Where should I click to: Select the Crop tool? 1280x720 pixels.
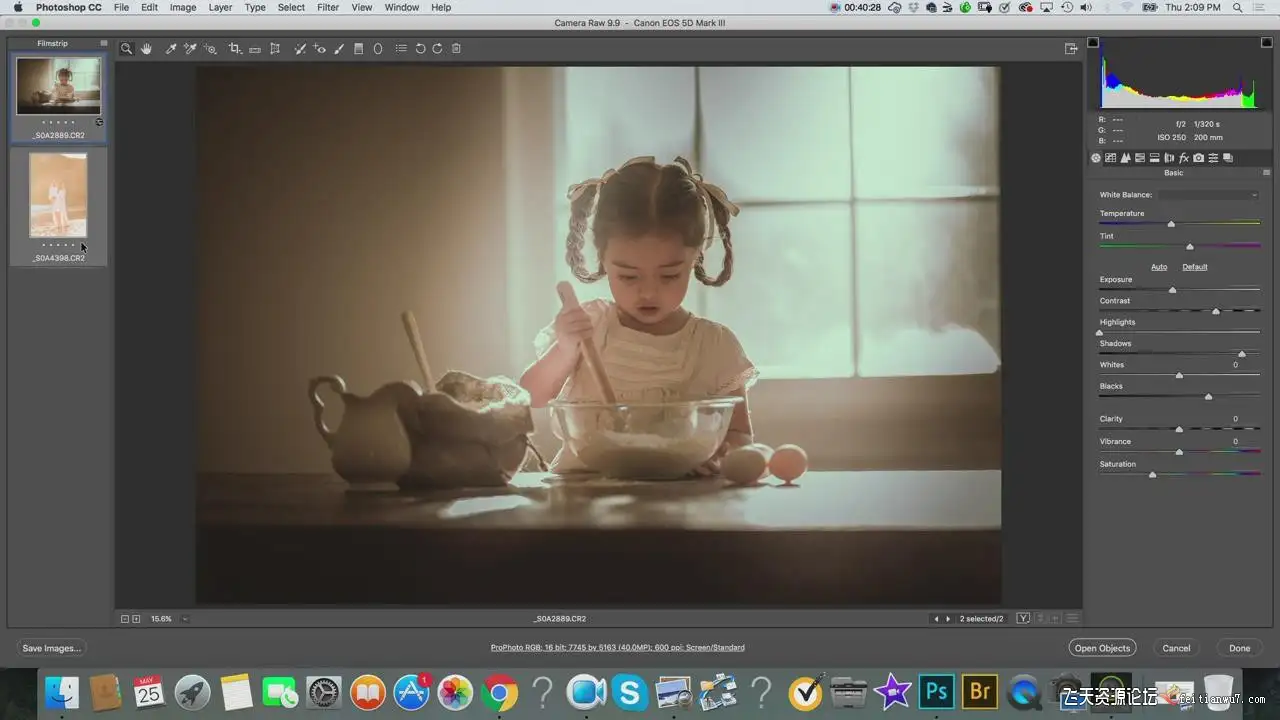point(235,48)
